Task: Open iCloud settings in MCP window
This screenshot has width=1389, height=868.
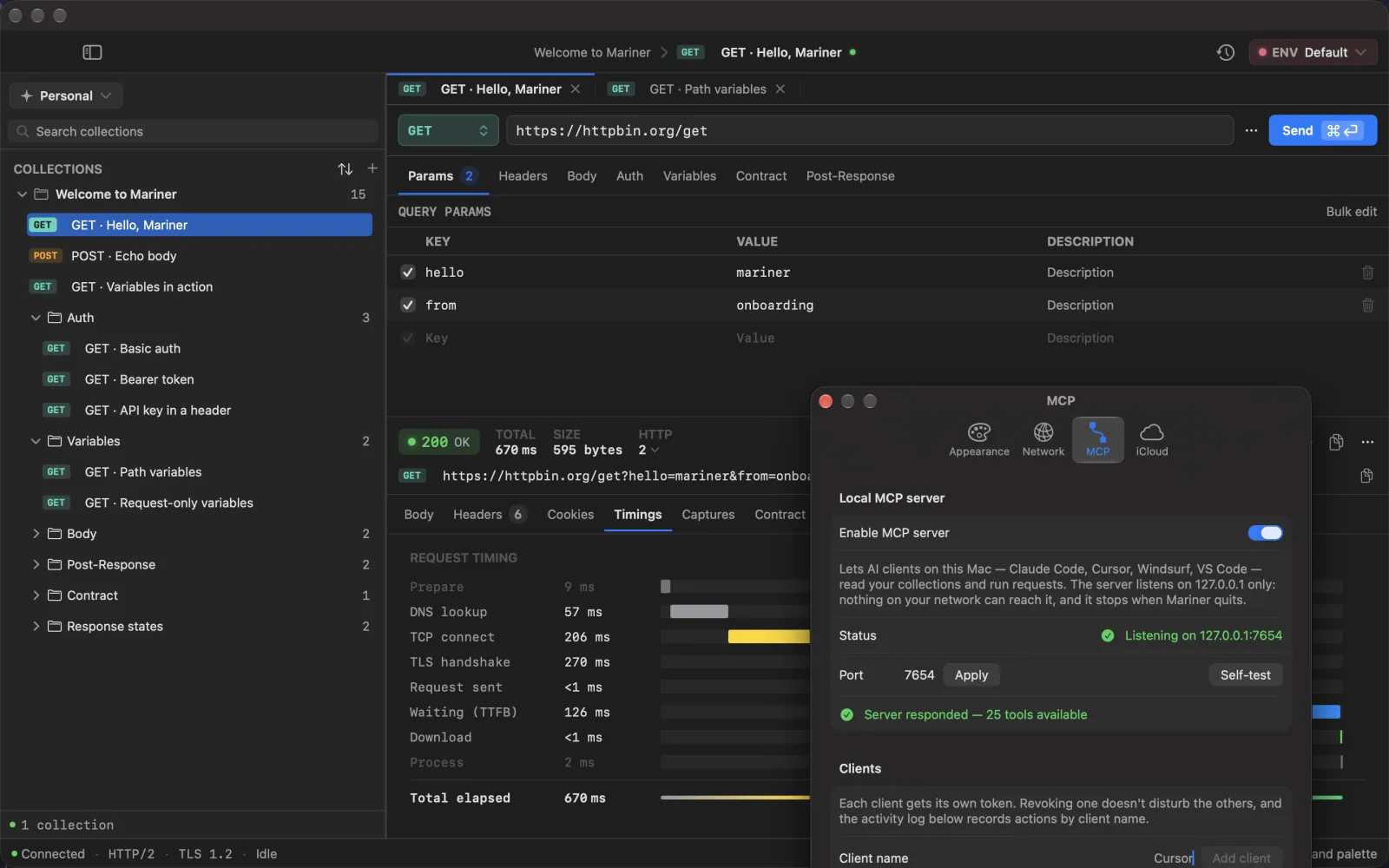Action: tap(1151, 439)
